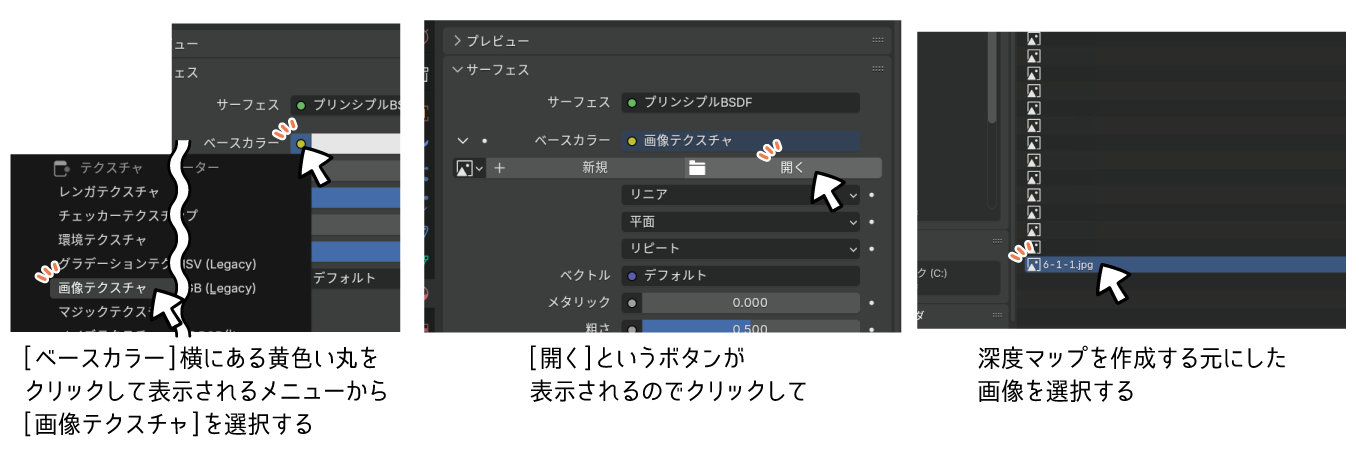Click the 開く button to open an image
The image size is (1360, 451).
click(791, 168)
